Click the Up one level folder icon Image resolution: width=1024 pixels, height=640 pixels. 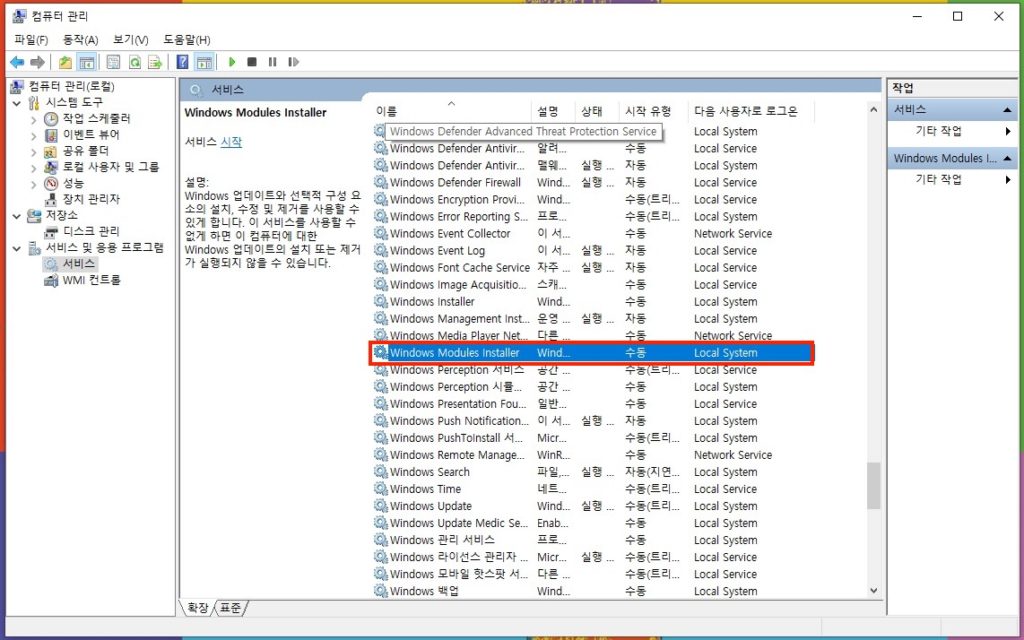tap(65, 62)
